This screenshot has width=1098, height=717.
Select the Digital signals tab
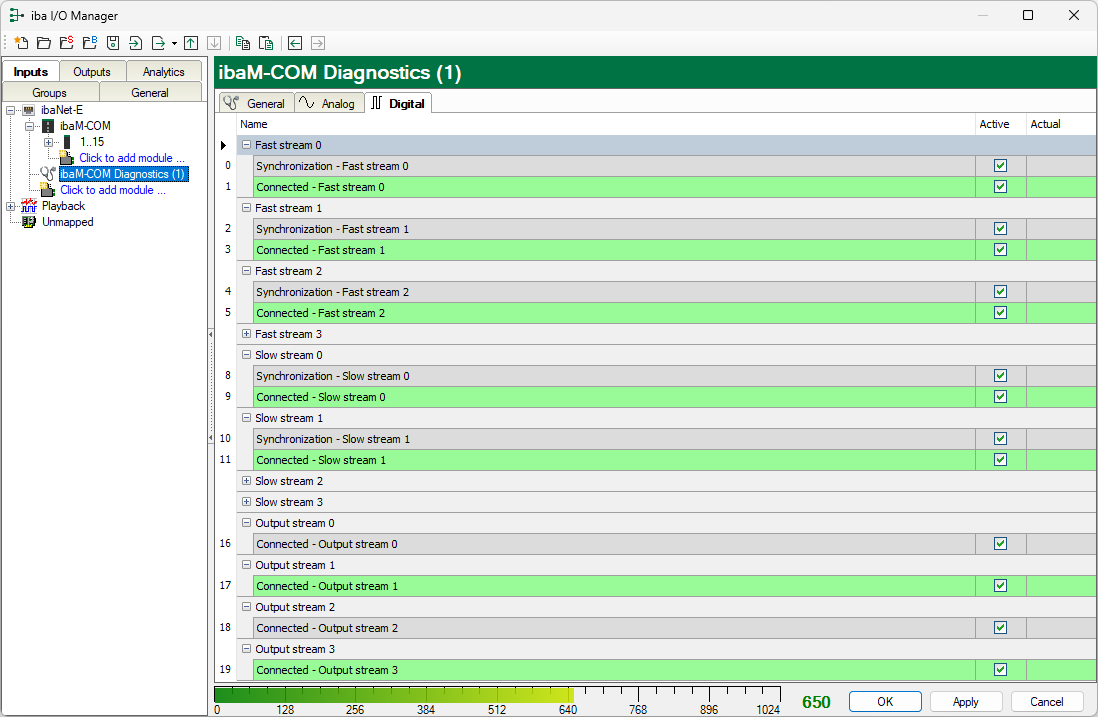coord(398,104)
